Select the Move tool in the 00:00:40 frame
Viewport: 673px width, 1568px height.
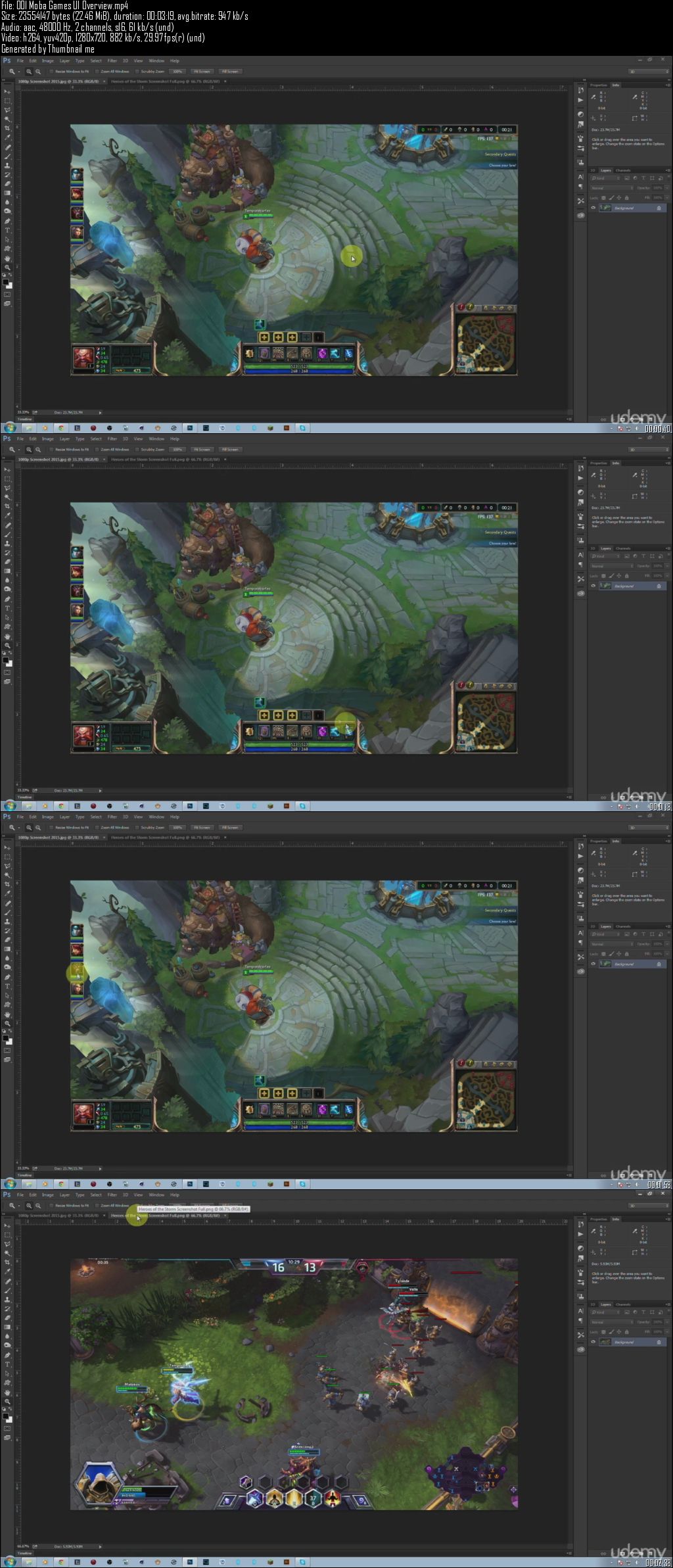point(7,91)
